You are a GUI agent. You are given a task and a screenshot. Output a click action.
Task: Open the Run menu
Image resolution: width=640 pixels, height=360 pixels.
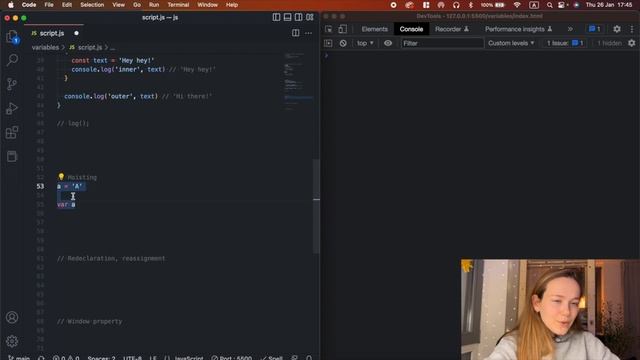(154, 5)
